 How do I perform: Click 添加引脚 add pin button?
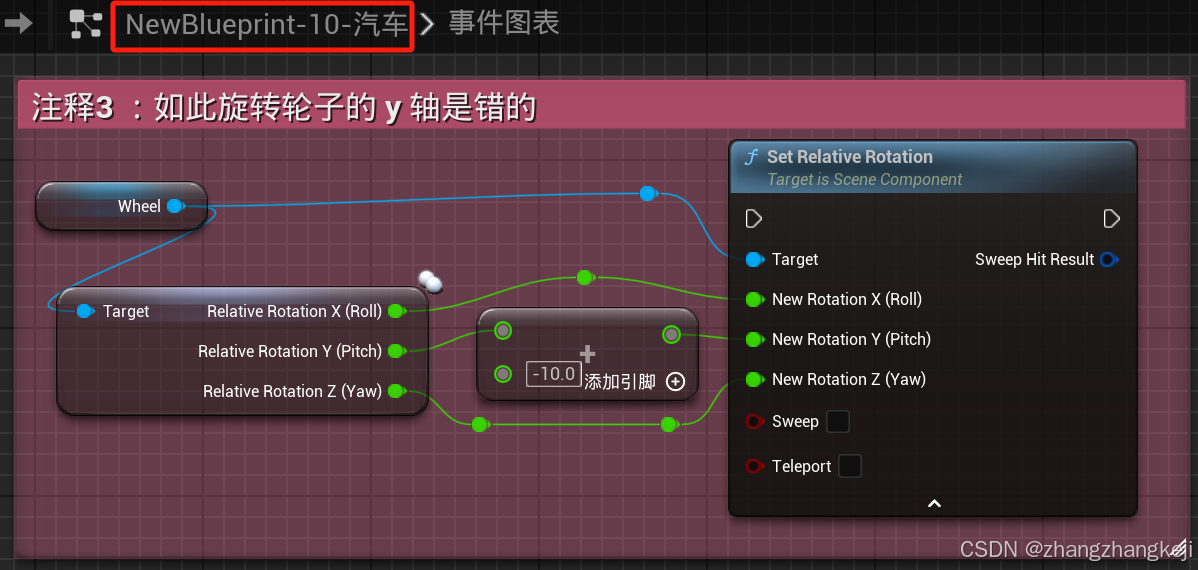coord(634,381)
